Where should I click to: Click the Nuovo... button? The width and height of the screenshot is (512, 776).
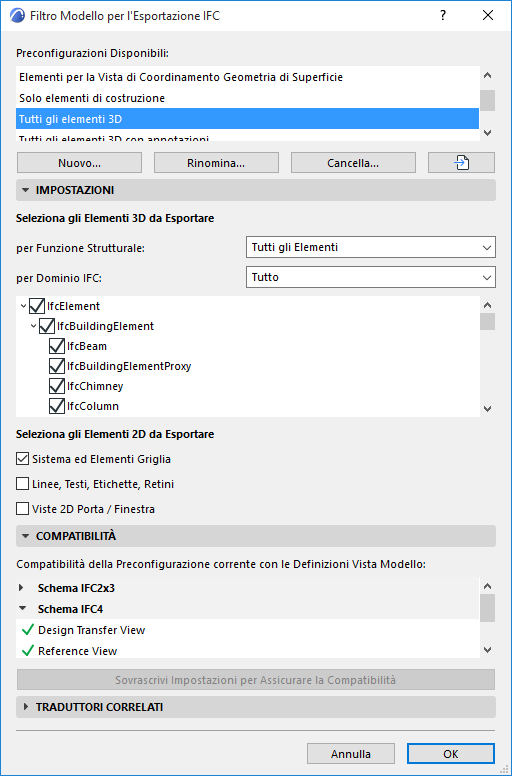click(79, 163)
